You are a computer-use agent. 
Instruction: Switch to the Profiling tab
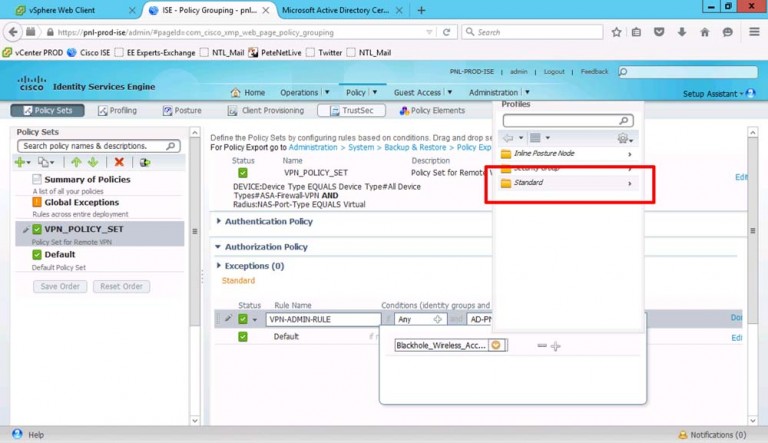(117, 110)
